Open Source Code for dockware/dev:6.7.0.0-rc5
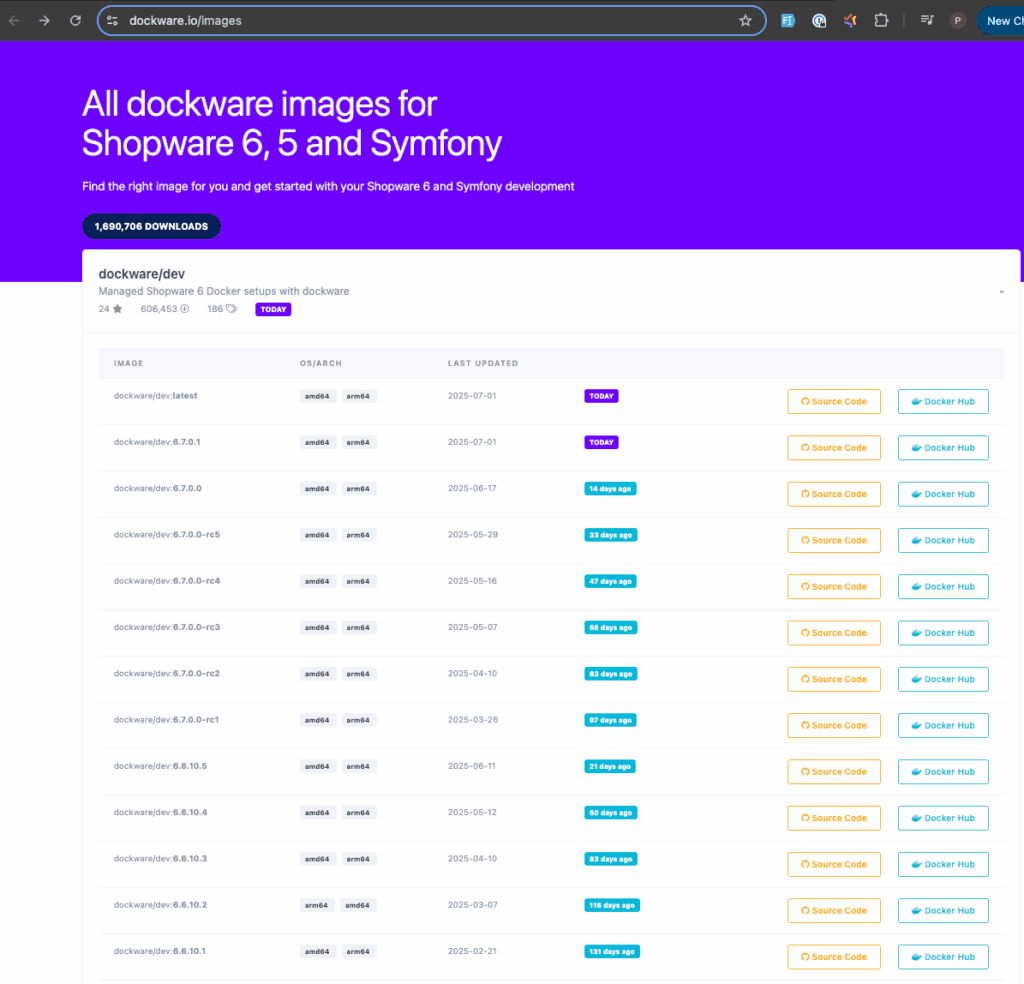Viewport: 1024px width, 984px height. (x=834, y=540)
